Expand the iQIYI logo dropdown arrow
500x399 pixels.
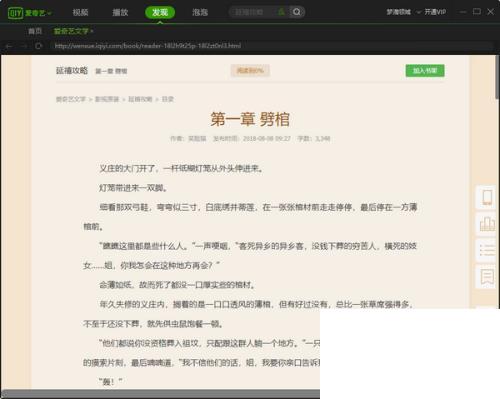(x=50, y=13)
